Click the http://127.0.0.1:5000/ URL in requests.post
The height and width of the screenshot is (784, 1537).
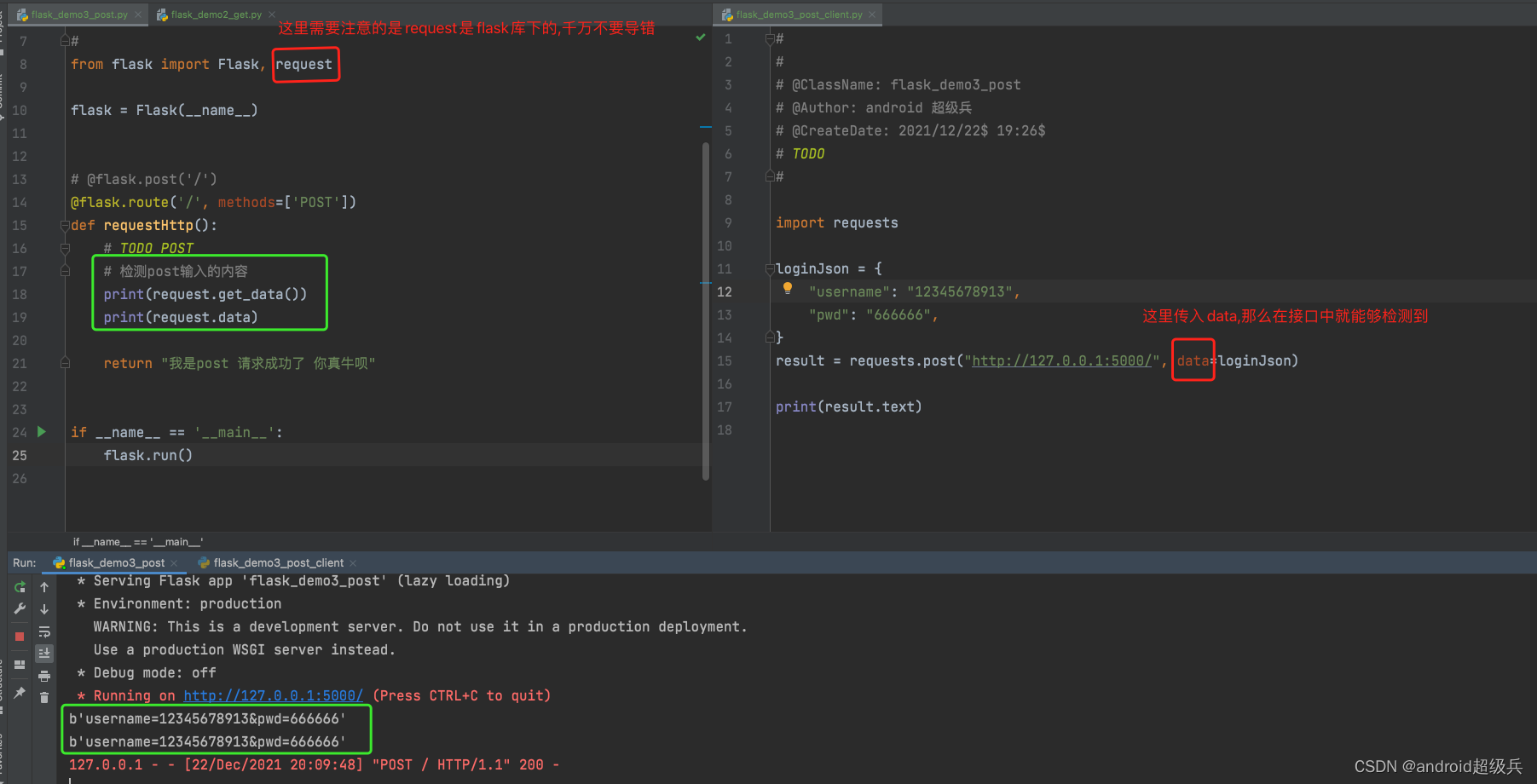(x=1061, y=360)
